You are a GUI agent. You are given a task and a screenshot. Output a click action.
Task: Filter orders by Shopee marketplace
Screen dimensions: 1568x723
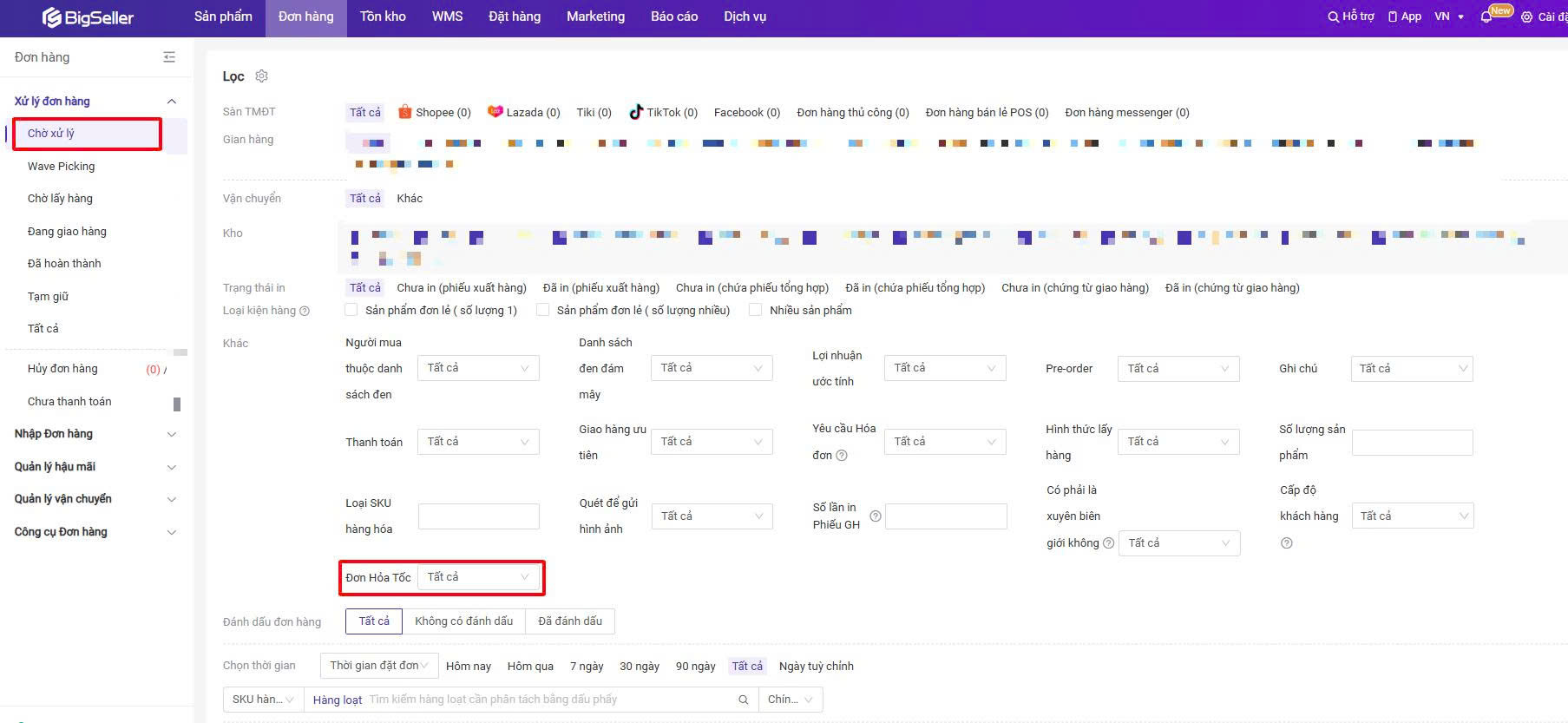[x=434, y=112]
